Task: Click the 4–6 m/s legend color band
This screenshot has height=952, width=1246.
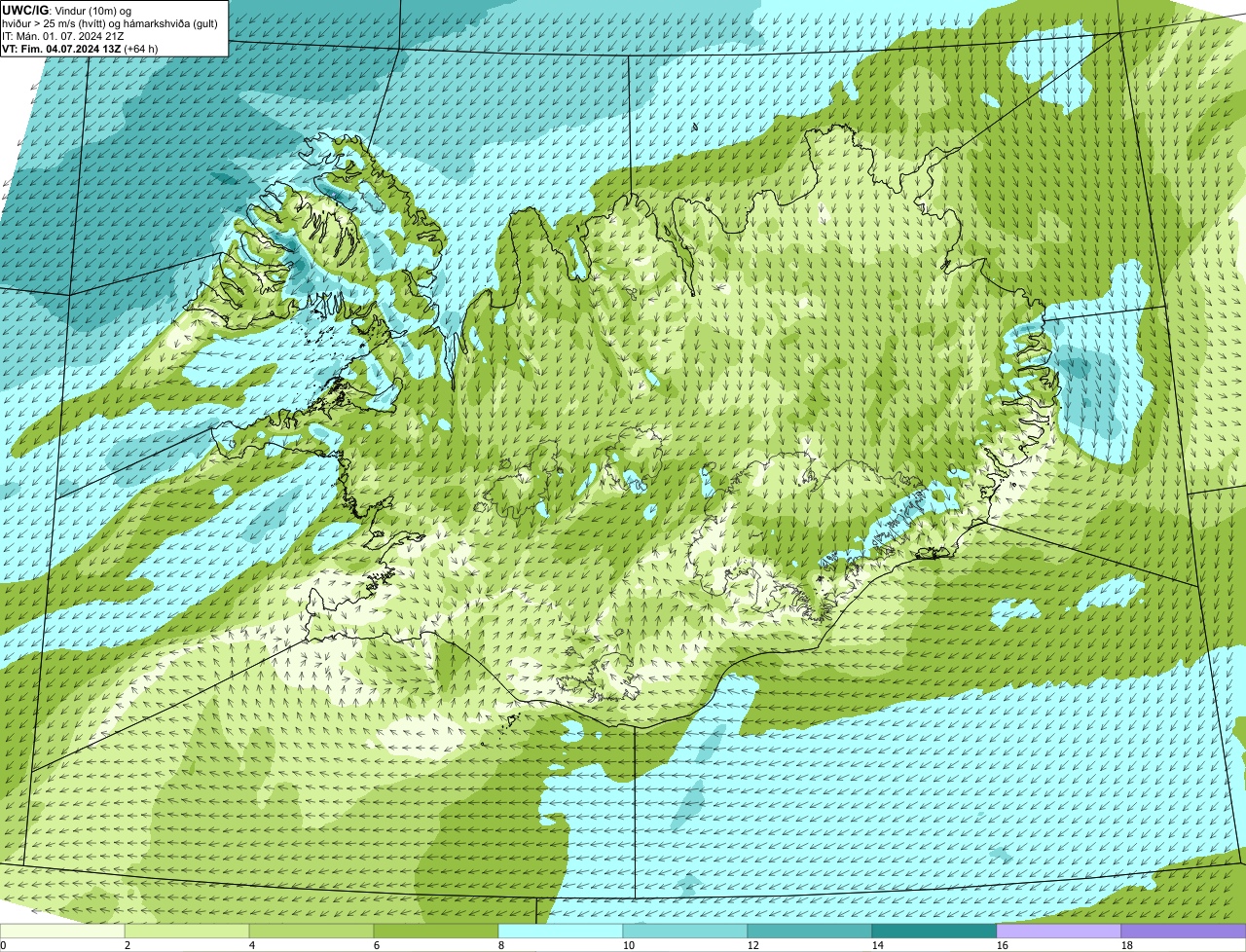Action: 311,932
